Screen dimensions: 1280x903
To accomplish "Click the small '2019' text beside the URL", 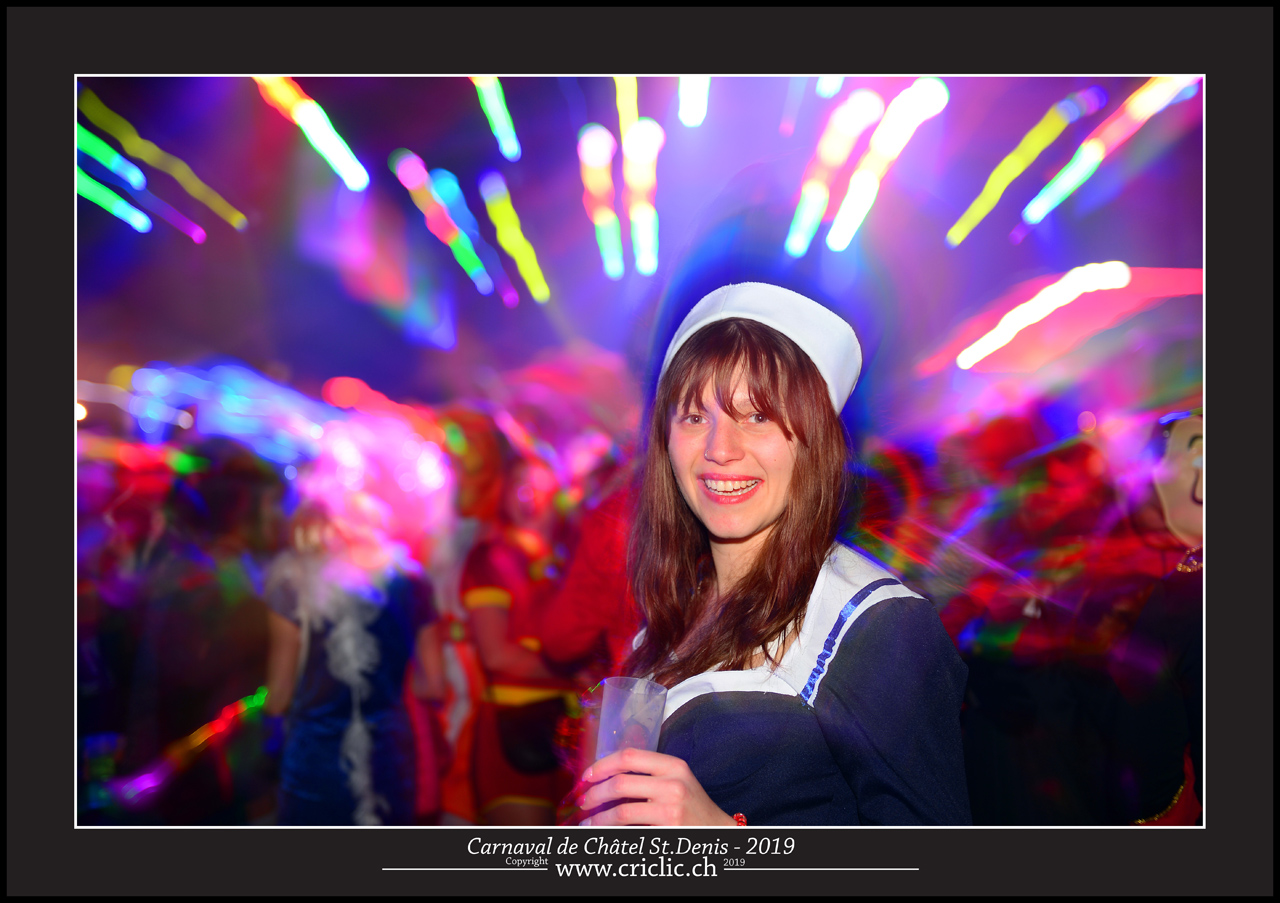I will 734,862.
